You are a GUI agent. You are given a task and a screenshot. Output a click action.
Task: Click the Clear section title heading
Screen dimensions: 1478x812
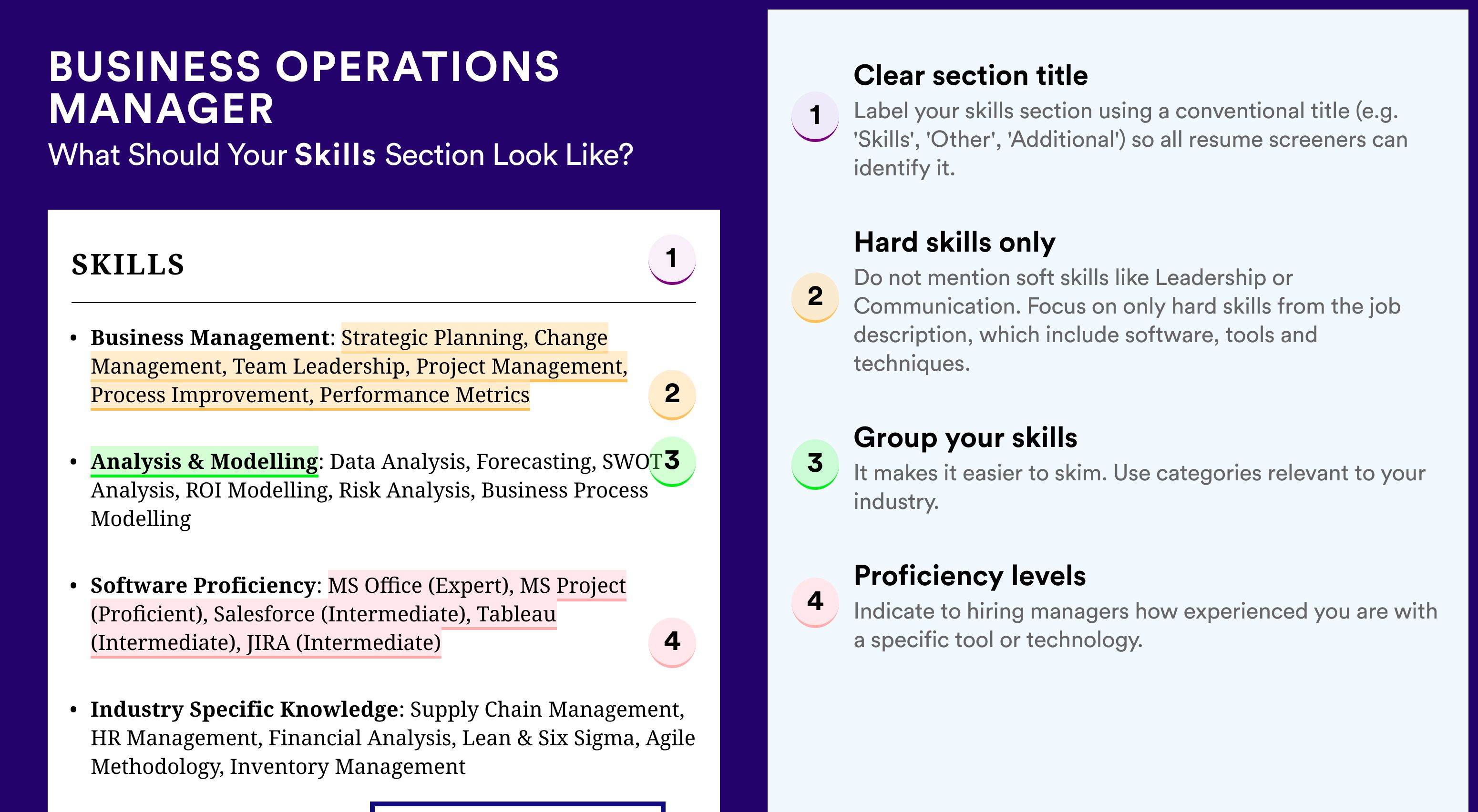coord(970,75)
